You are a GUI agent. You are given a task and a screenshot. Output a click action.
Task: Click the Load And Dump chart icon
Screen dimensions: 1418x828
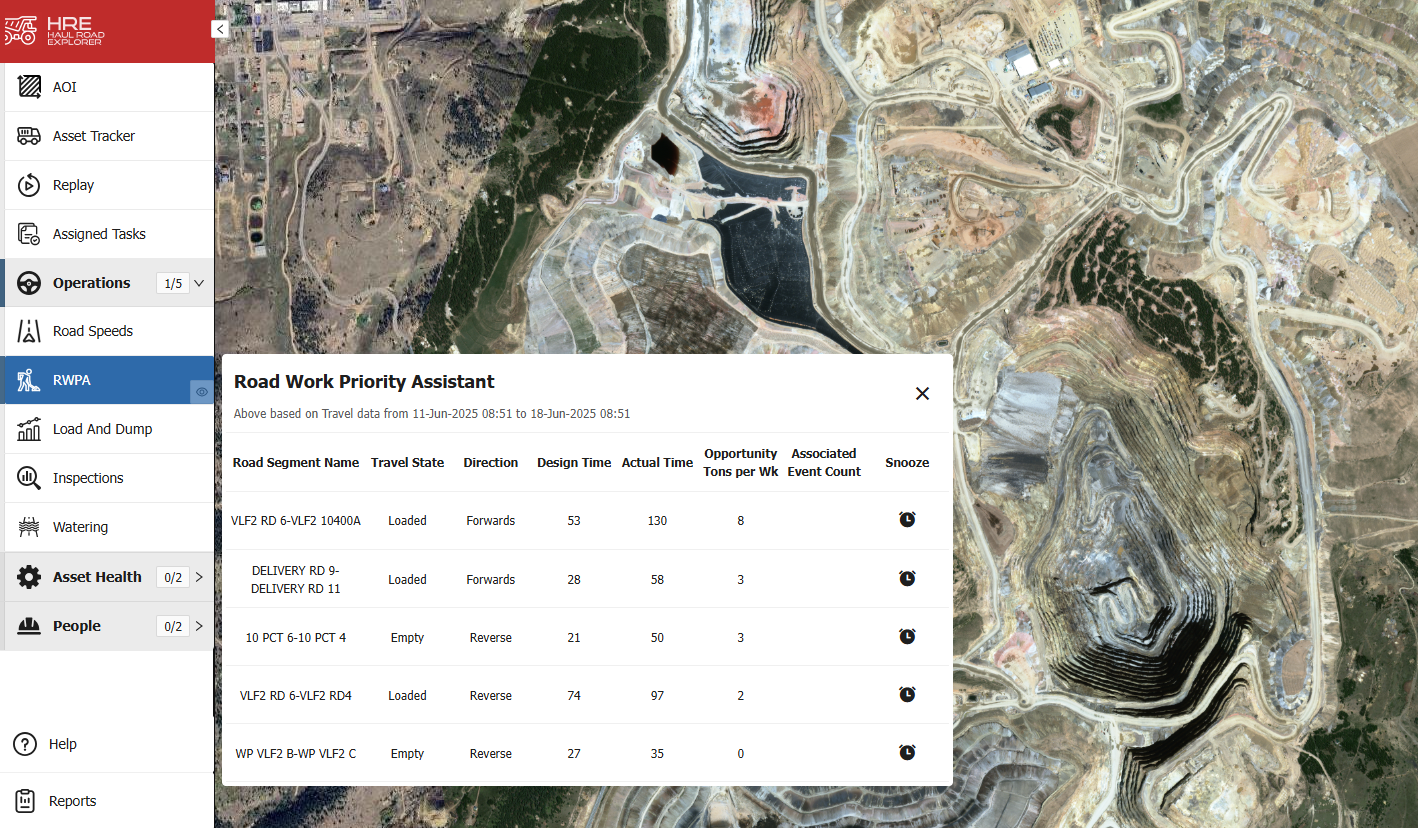click(x=29, y=429)
